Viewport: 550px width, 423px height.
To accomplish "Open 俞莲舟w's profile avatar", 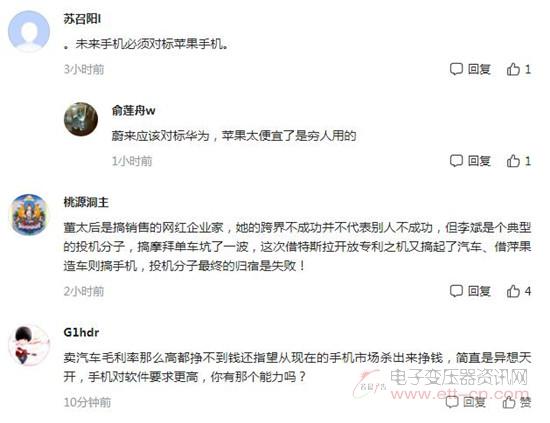I will (81, 119).
